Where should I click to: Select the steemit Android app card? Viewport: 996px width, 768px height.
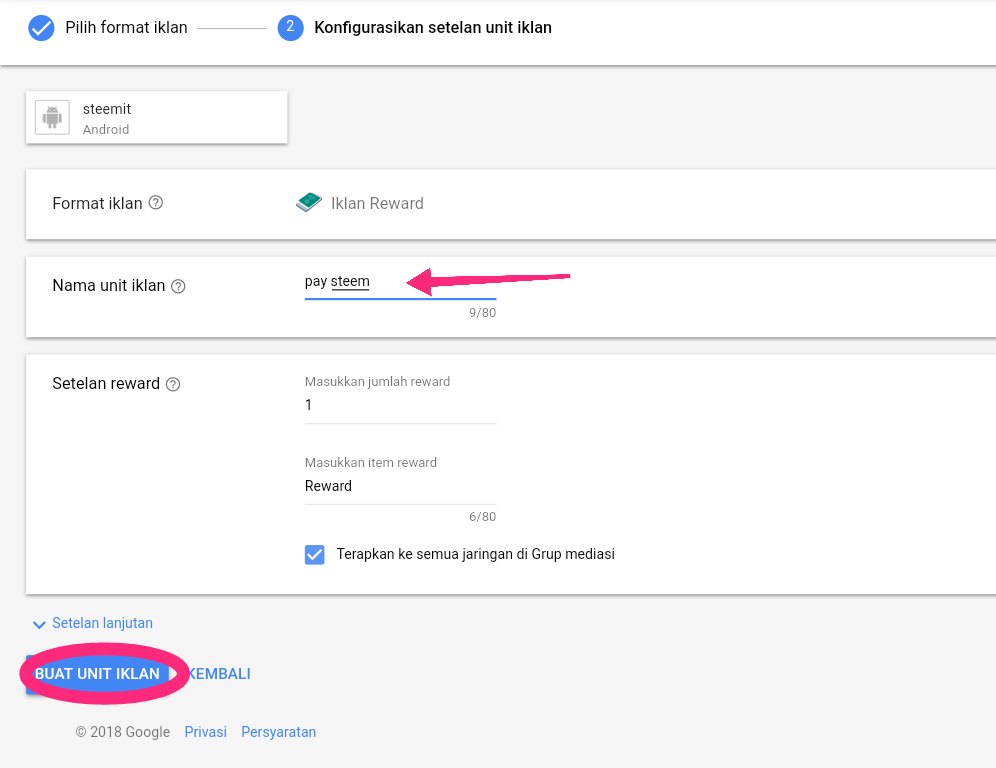pos(156,118)
